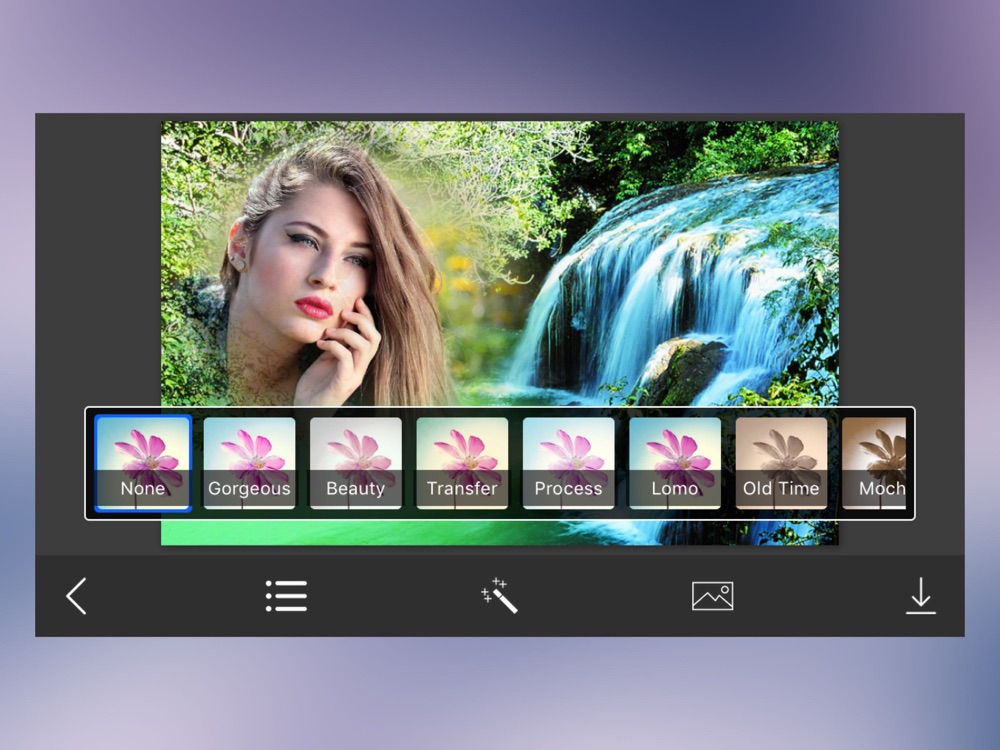
Task: Open the photo gallery picture icon
Action: click(712, 596)
